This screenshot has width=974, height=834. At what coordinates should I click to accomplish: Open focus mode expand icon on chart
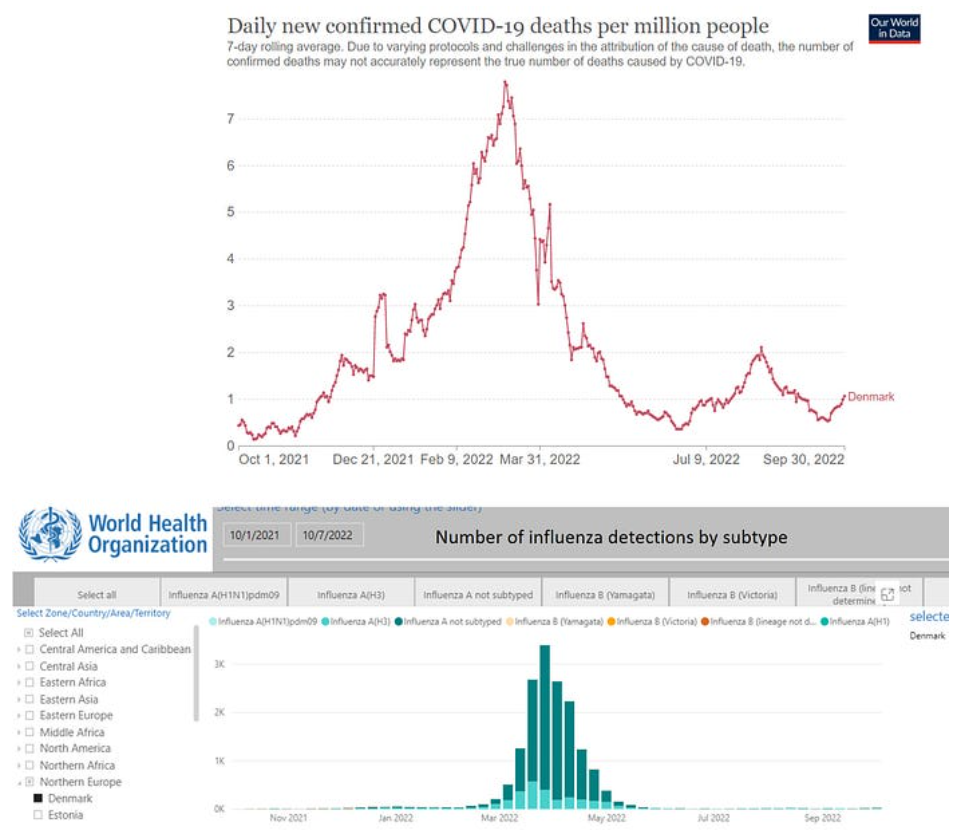pyautogui.click(x=887, y=595)
